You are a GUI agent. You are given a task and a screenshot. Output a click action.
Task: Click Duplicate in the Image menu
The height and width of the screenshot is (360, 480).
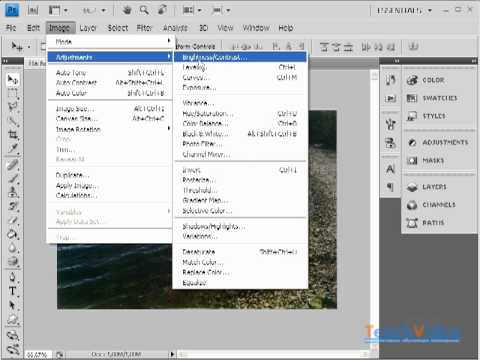110,175
